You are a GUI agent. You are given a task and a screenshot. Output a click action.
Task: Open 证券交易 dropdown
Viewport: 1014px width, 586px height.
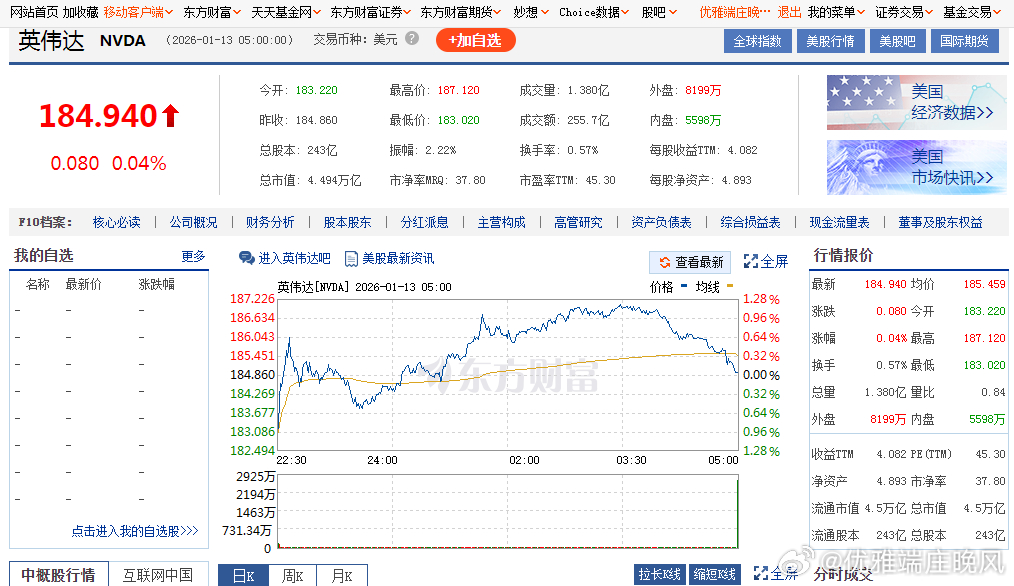[904, 12]
